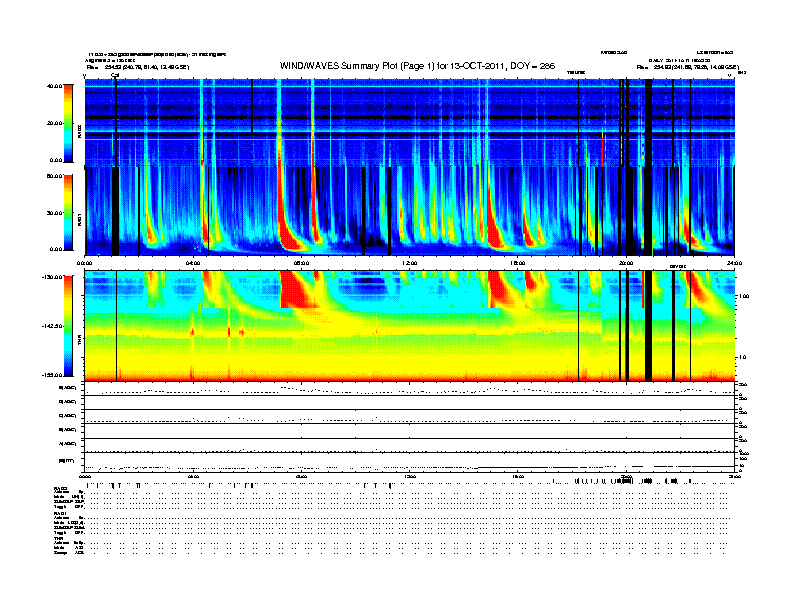Click the 24:00 tick below RAD1 panel
The image size is (792, 612).
point(734,263)
